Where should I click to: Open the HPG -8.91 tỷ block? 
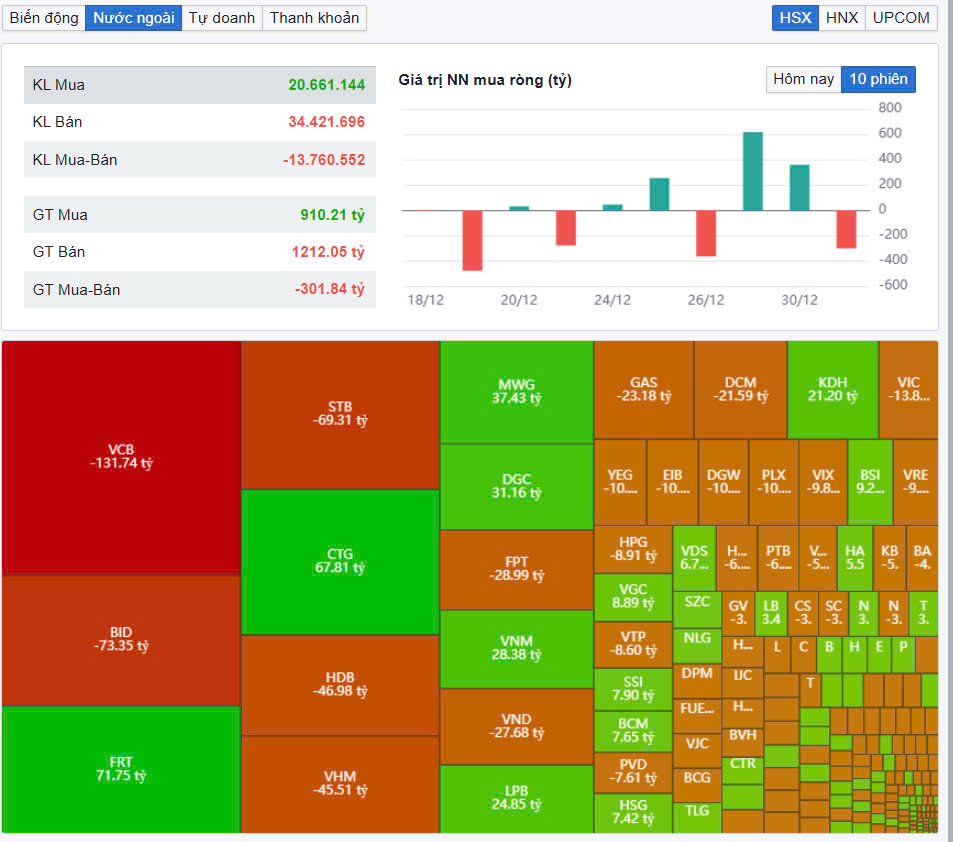[633, 550]
